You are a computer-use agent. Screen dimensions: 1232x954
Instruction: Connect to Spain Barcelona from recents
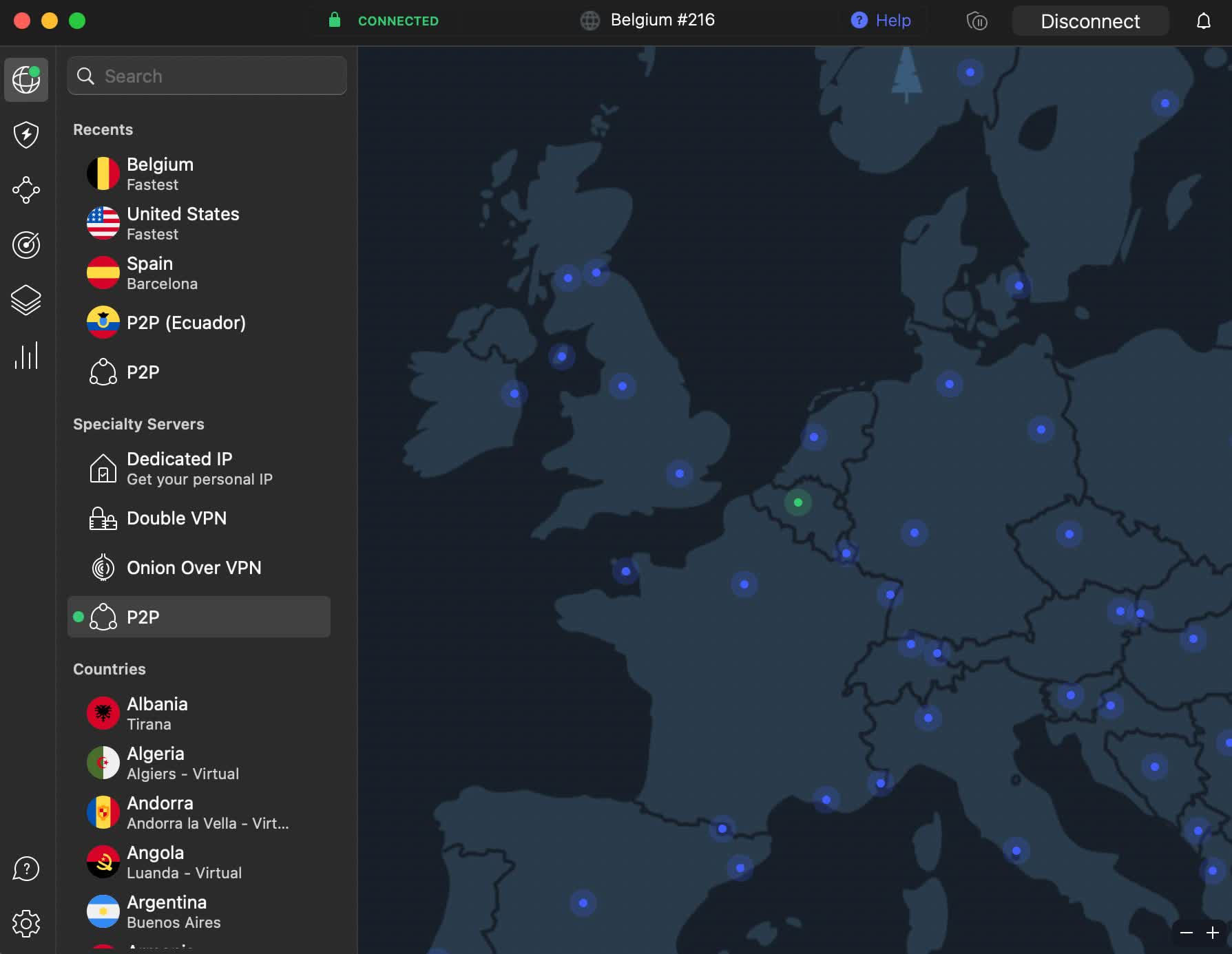coord(162,273)
